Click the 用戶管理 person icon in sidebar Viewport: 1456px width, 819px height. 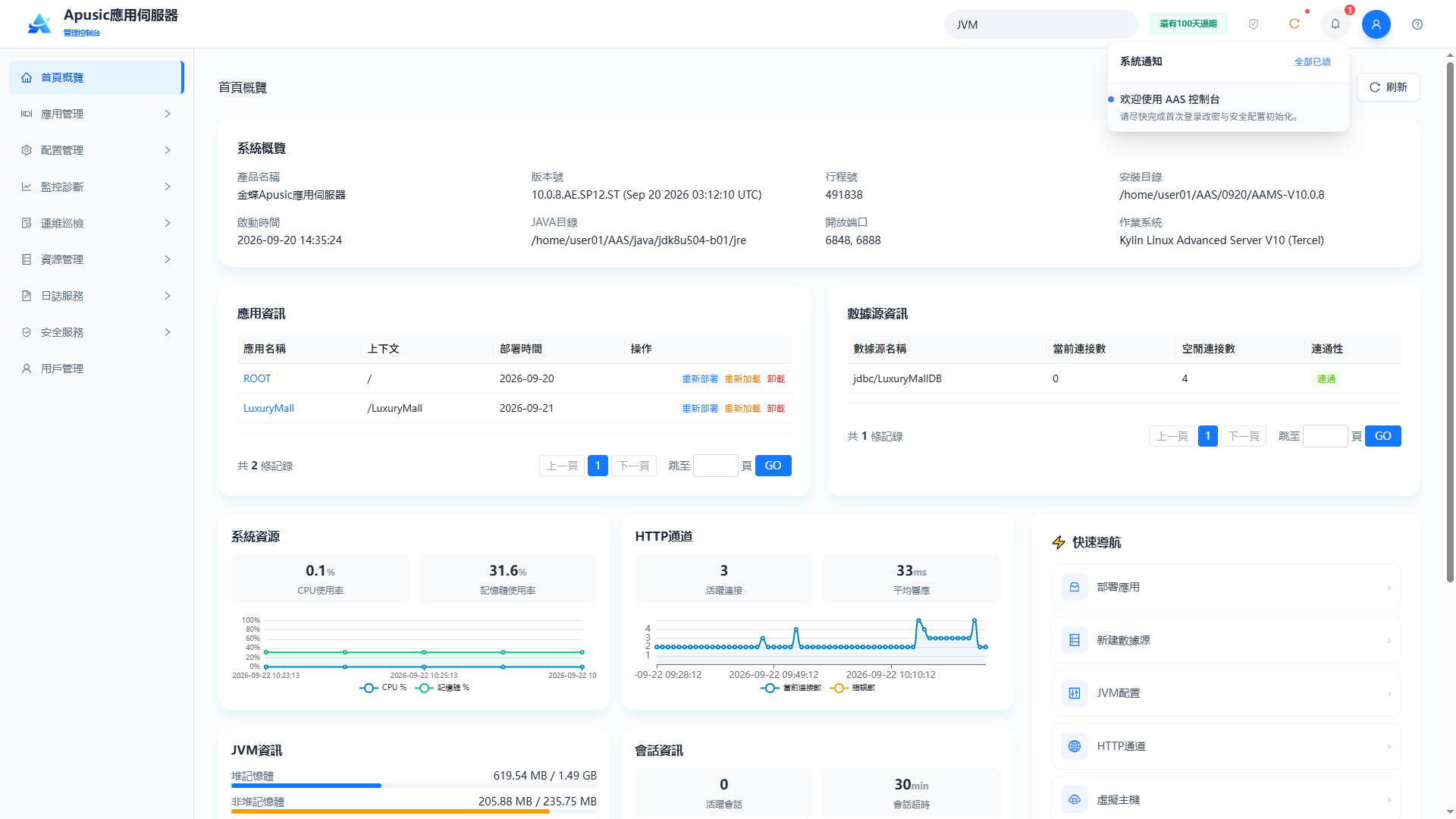27,369
